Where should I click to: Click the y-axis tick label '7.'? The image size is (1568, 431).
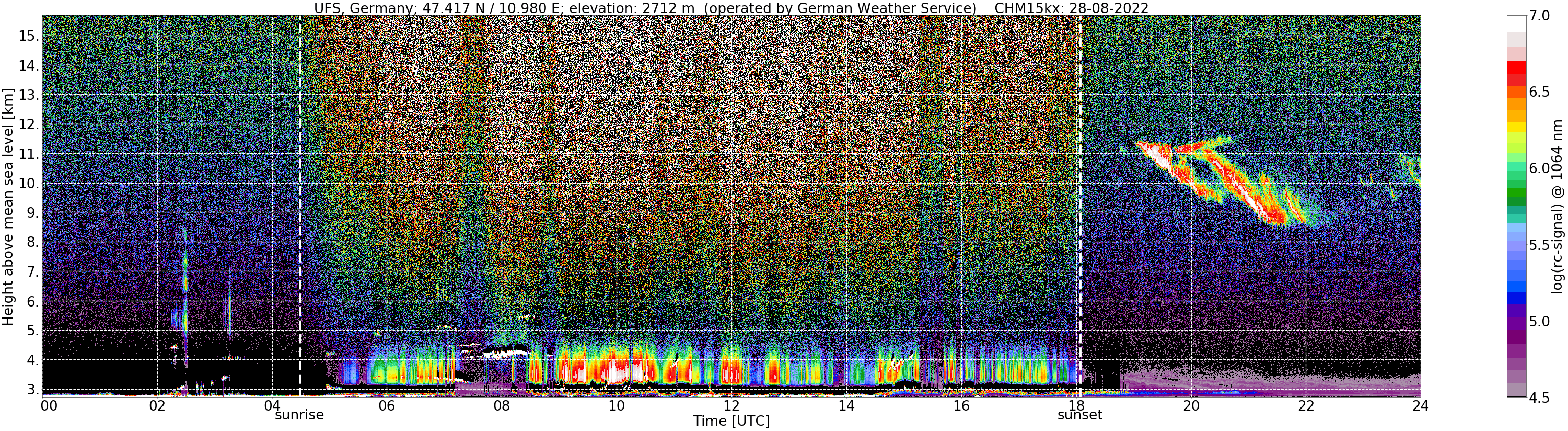click(32, 272)
